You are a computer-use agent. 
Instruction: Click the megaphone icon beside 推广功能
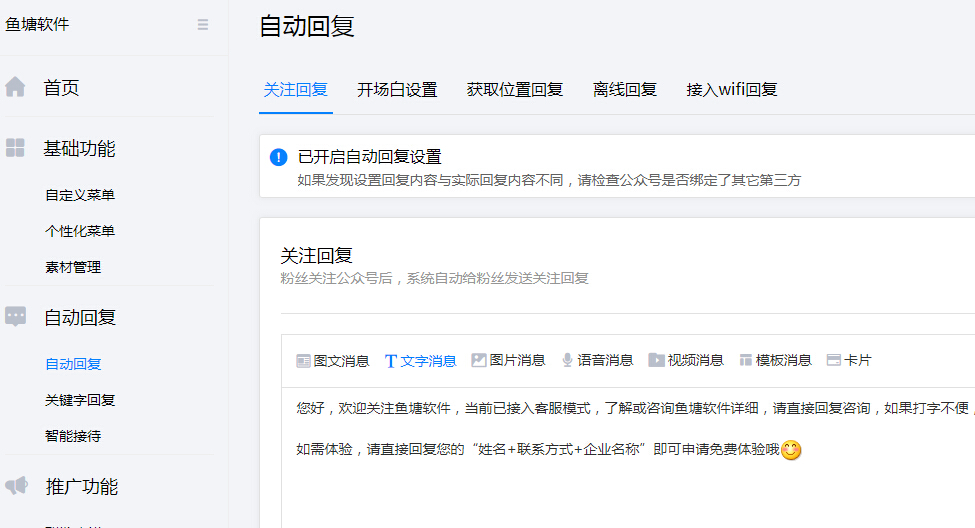[17, 485]
